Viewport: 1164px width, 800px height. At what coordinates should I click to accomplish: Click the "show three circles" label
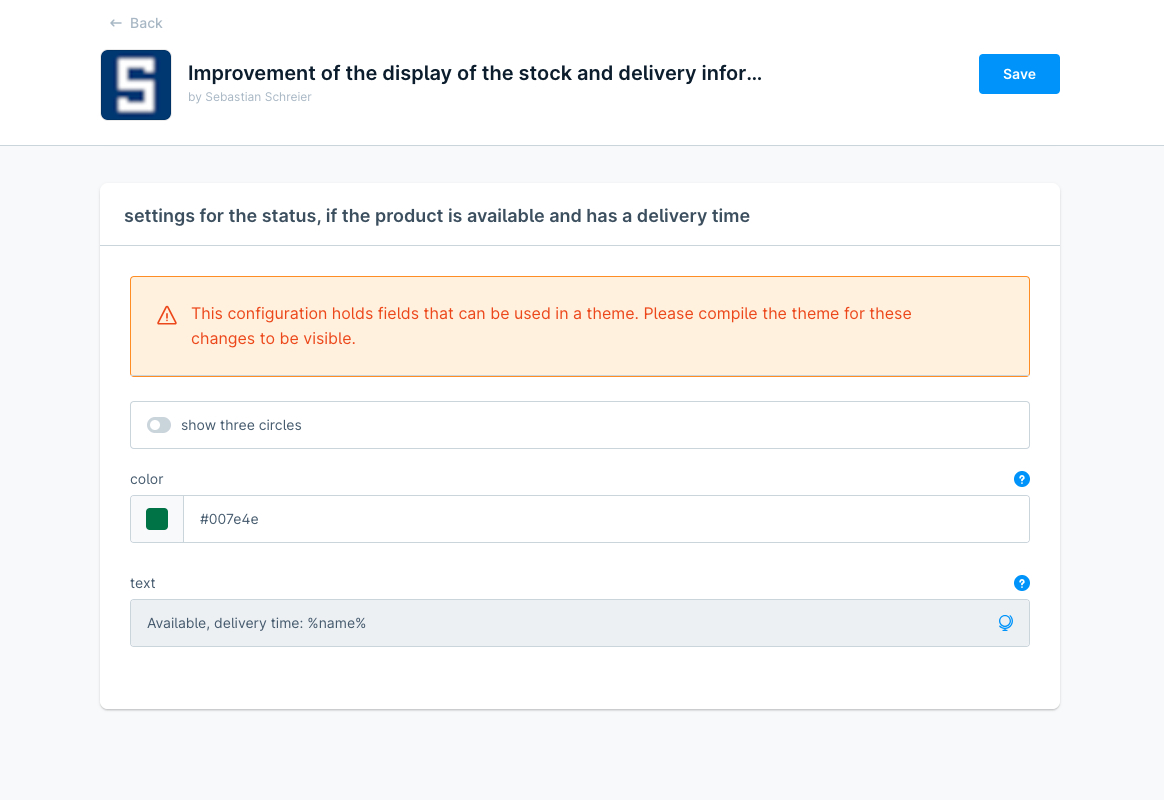pos(241,425)
